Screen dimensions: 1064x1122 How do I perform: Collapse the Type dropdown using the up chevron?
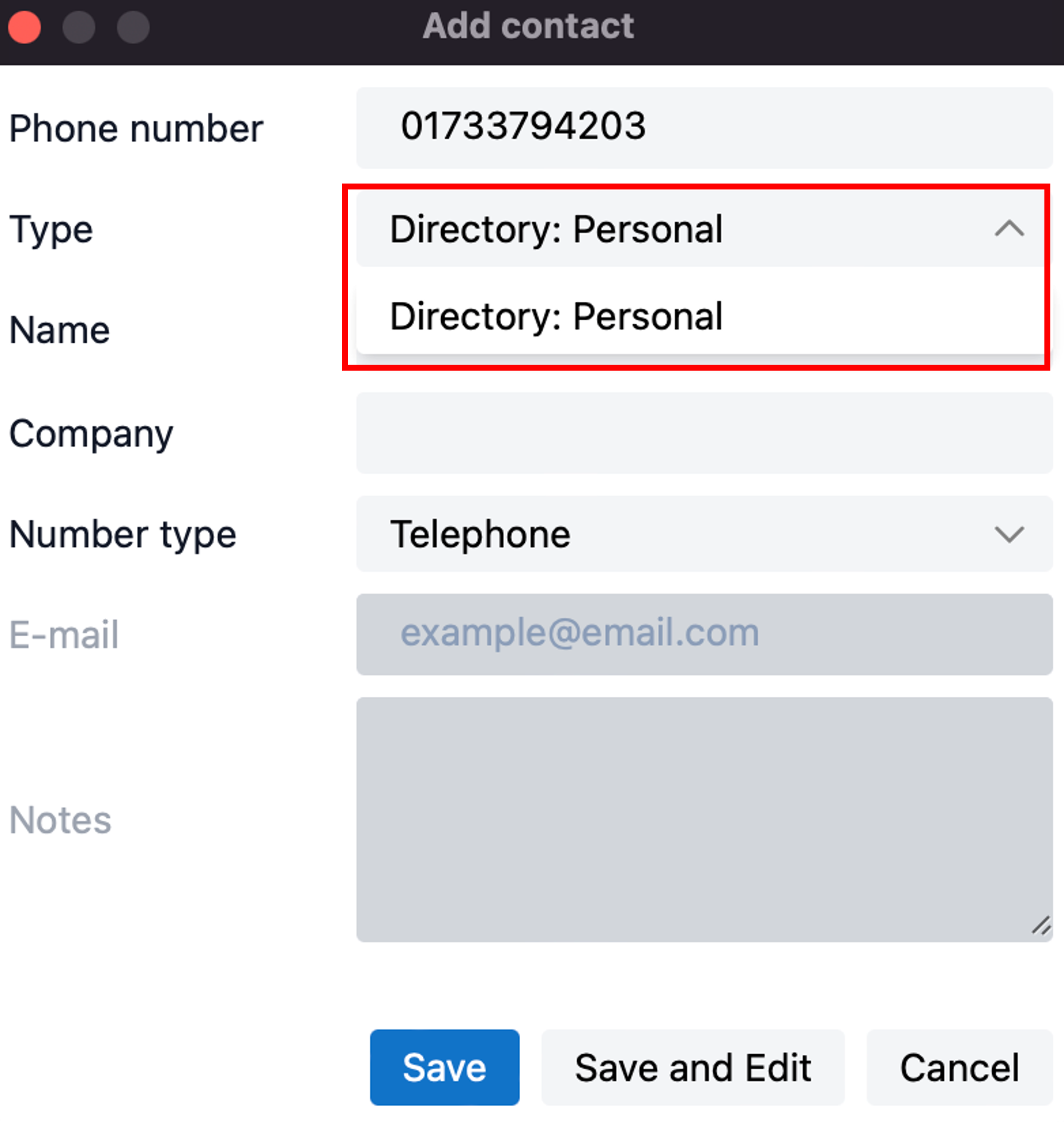pos(1009,229)
